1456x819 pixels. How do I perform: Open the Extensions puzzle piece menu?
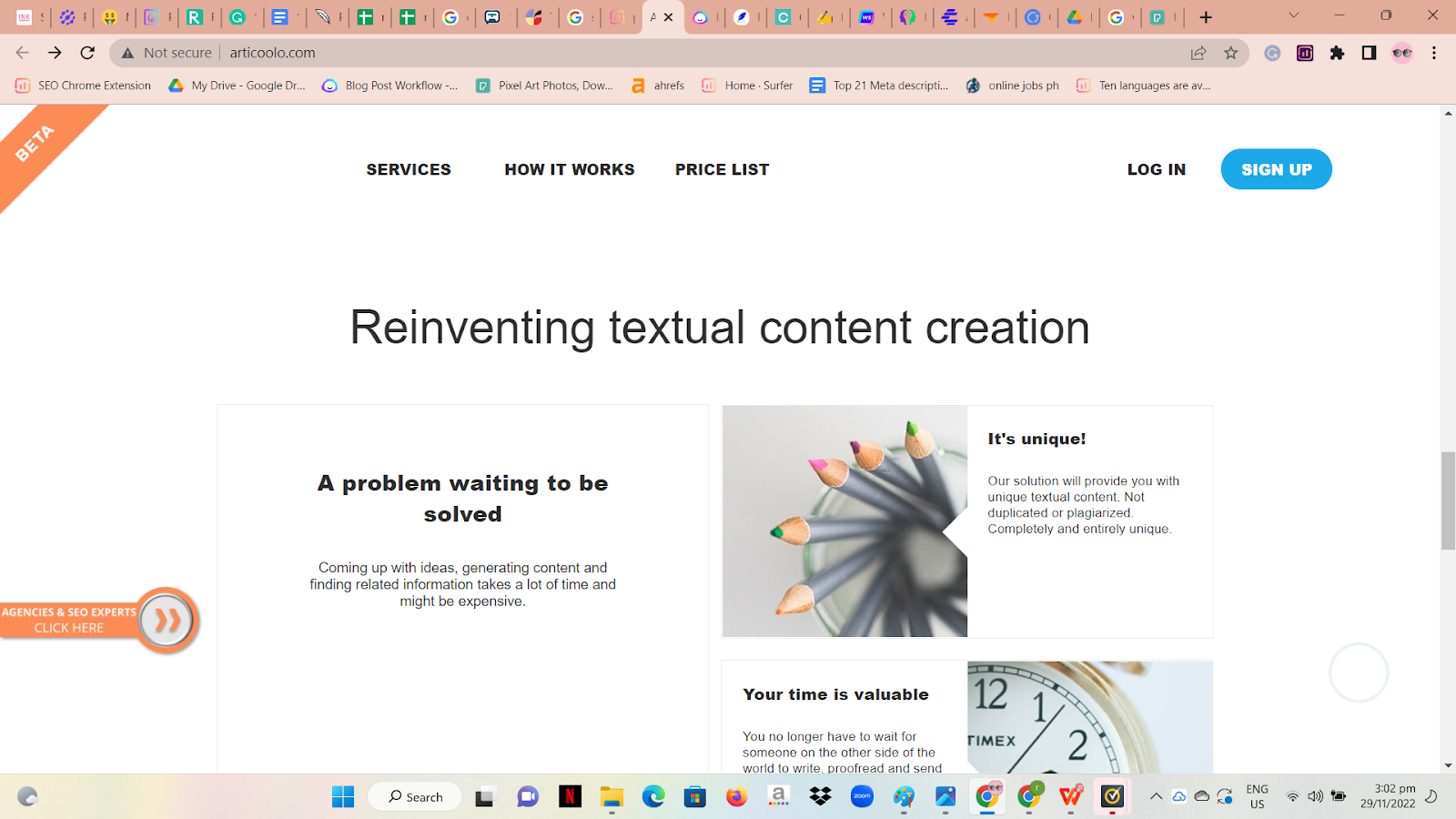(1337, 53)
